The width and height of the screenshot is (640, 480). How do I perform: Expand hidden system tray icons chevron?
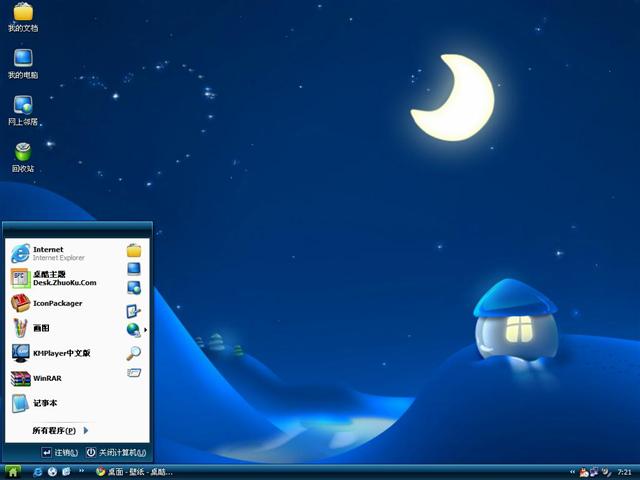[572, 472]
